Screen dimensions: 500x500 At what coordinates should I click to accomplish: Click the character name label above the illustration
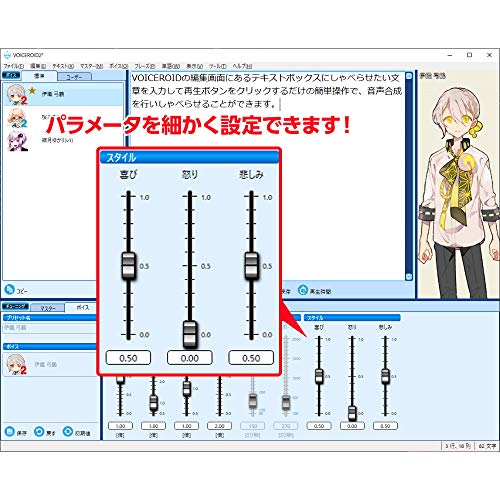(x=432, y=76)
